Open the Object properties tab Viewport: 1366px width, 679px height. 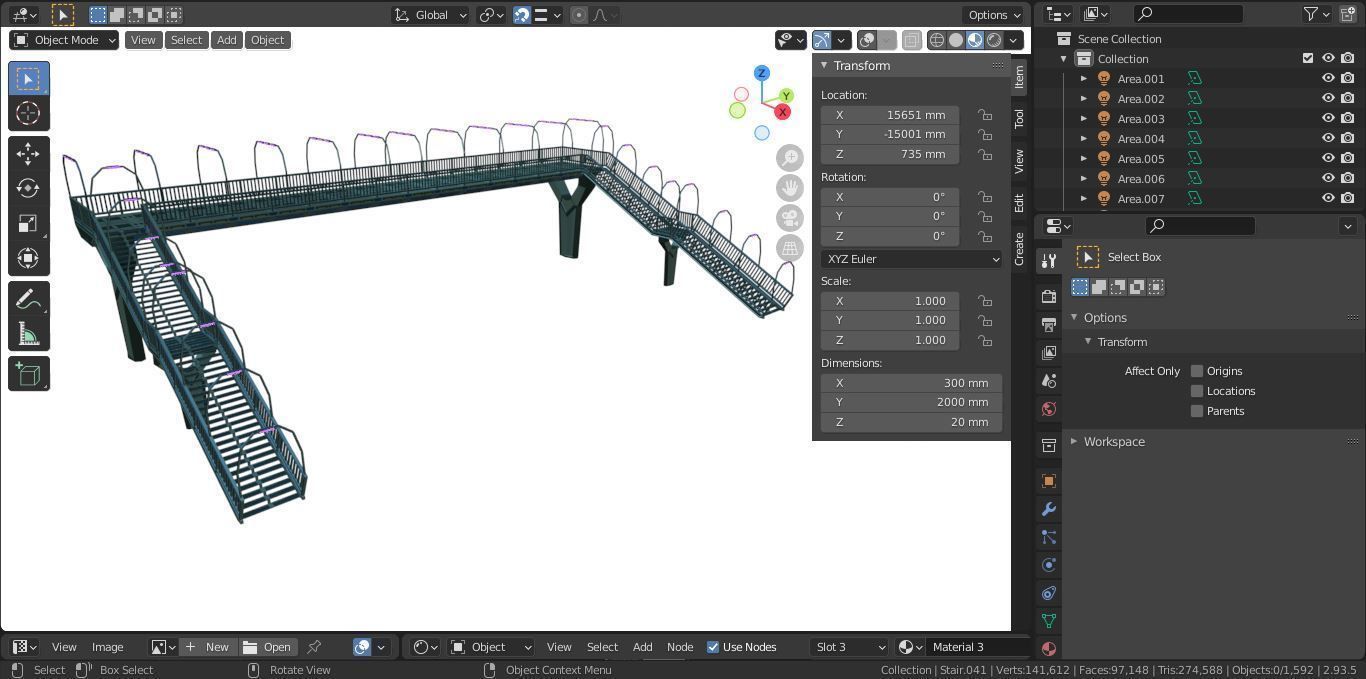(1049, 481)
